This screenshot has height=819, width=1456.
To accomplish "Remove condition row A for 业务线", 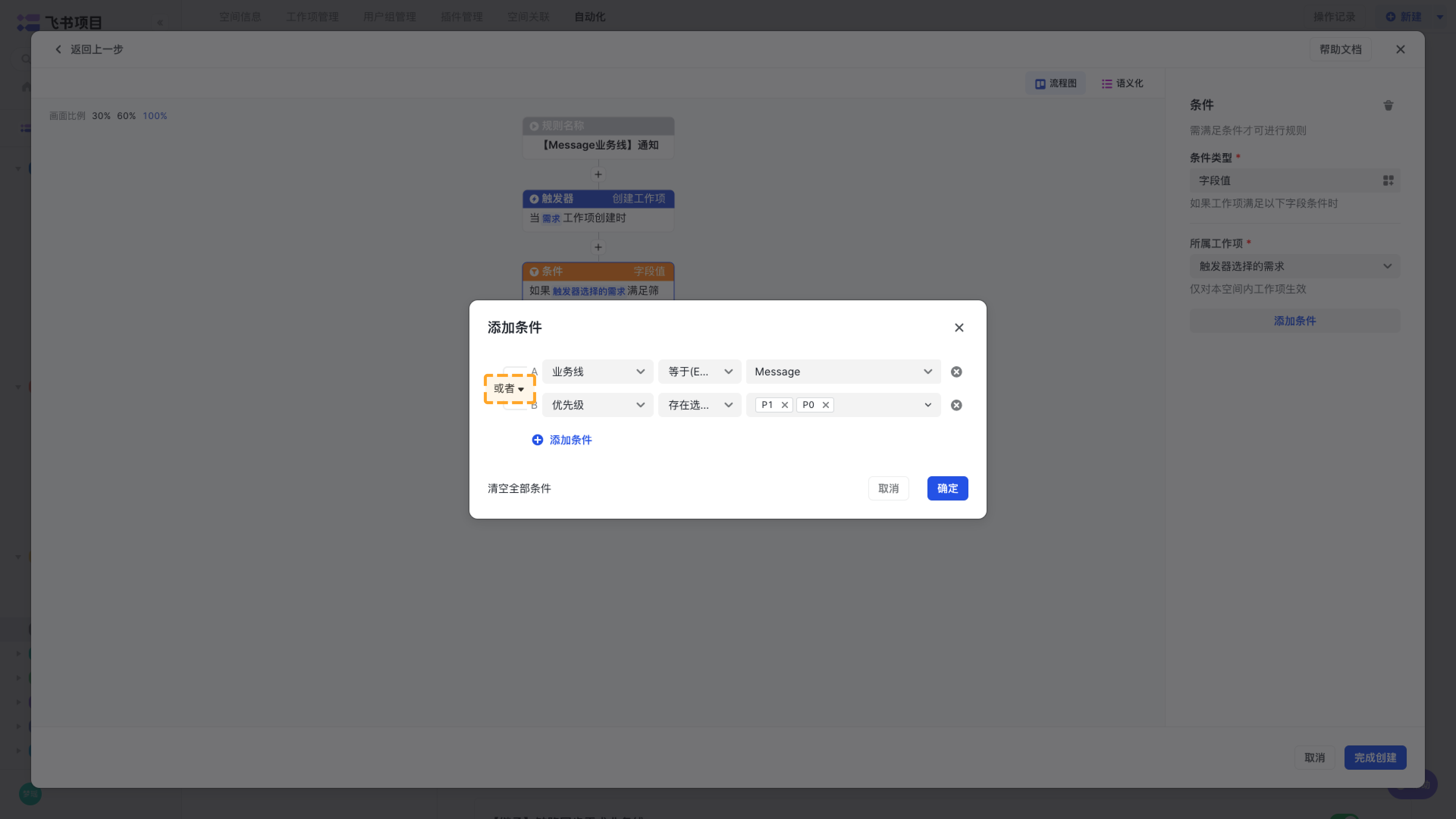I will click(x=956, y=372).
